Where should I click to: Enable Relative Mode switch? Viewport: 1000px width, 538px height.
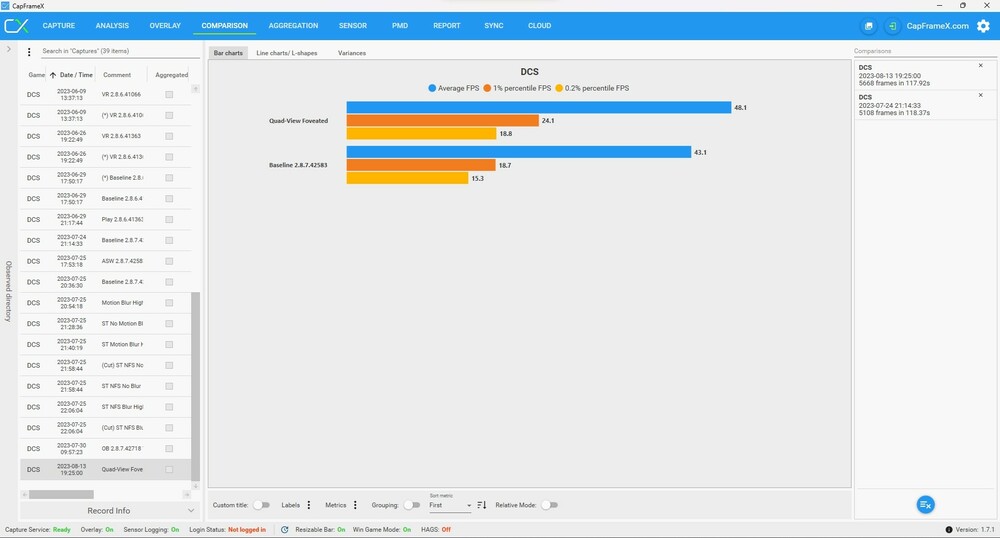[x=549, y=505]
